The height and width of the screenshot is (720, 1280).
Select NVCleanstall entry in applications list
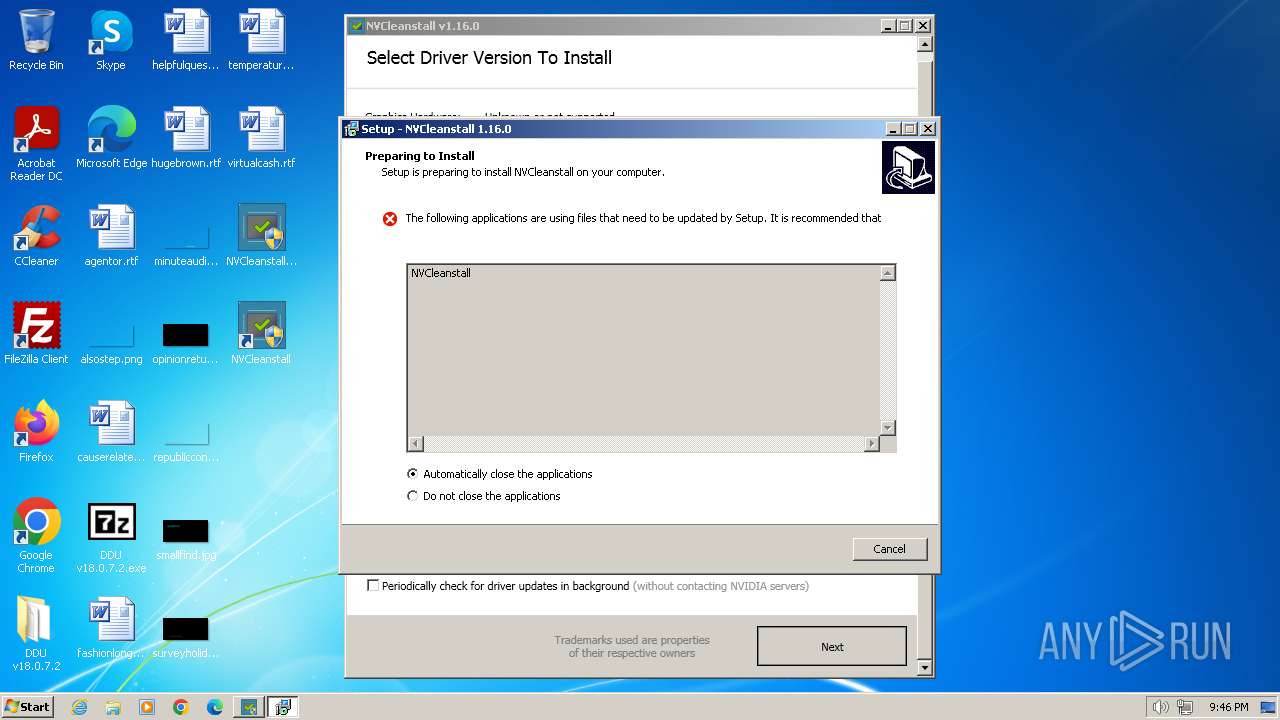click(x=441, y=273)
